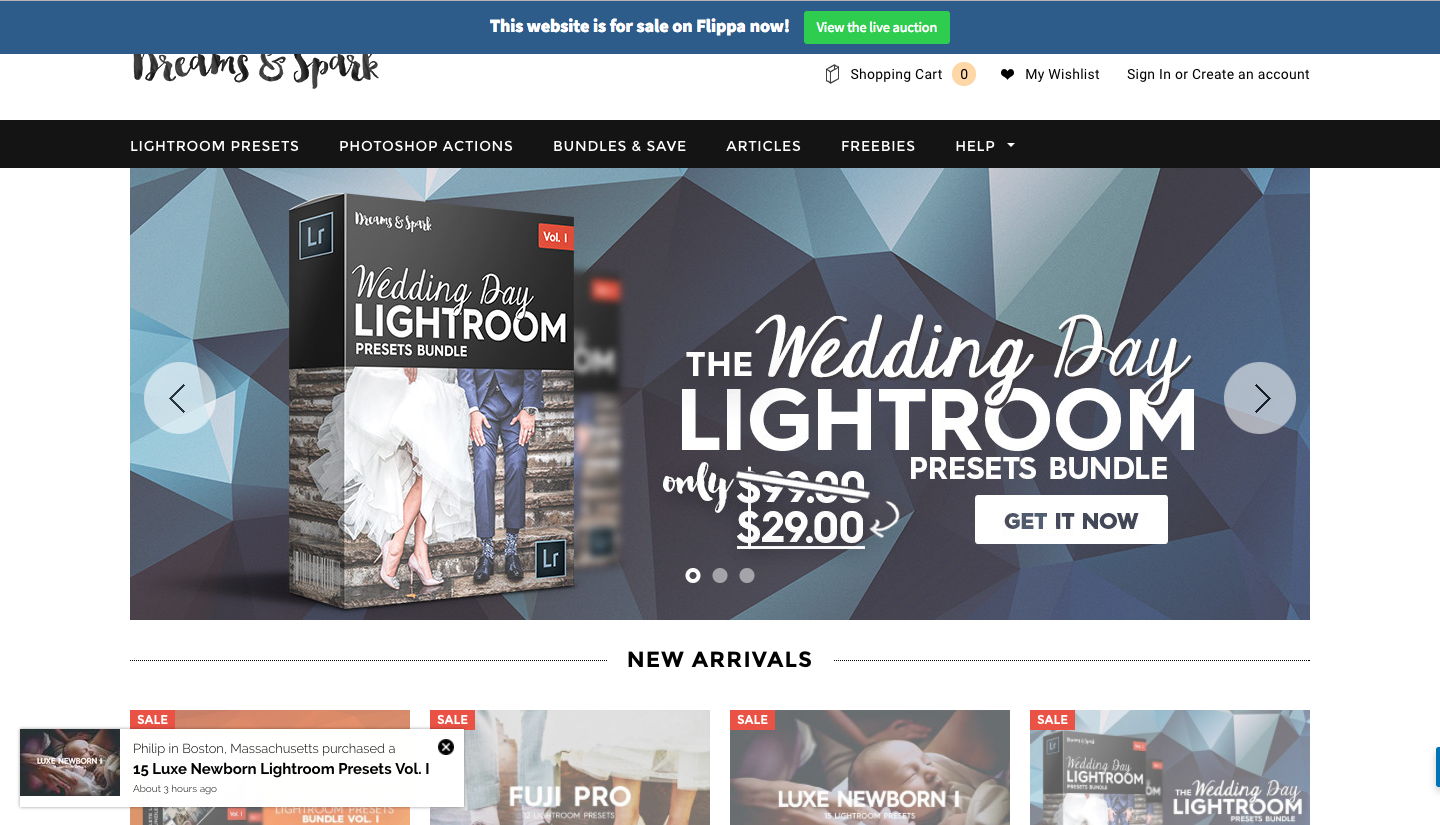Expand the Help dropdown menu
This screenshot has width=1440, height=825.
click(985, 146)
